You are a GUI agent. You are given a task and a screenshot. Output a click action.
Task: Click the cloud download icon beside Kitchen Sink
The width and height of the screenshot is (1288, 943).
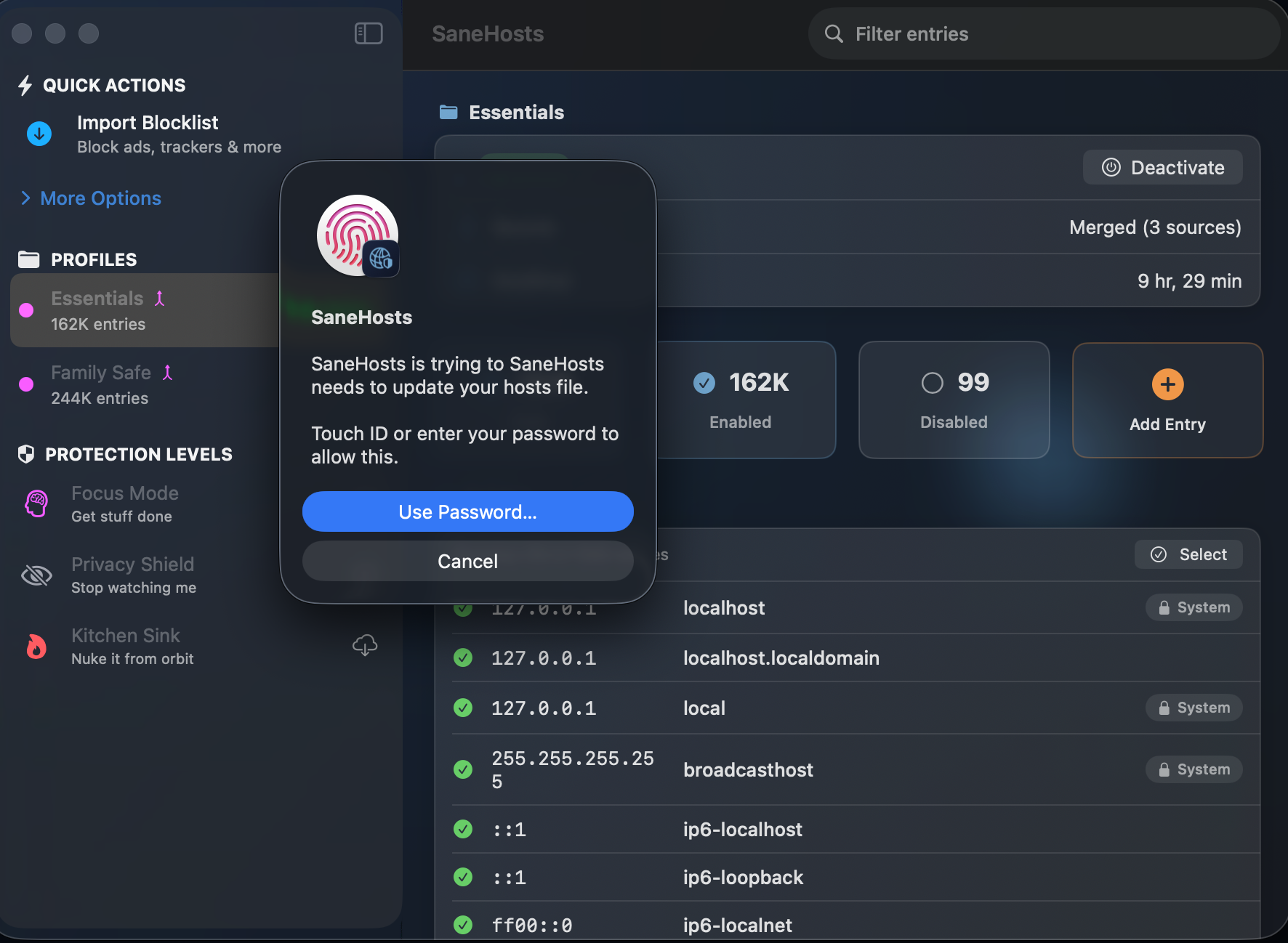click(x=366, y=645)
